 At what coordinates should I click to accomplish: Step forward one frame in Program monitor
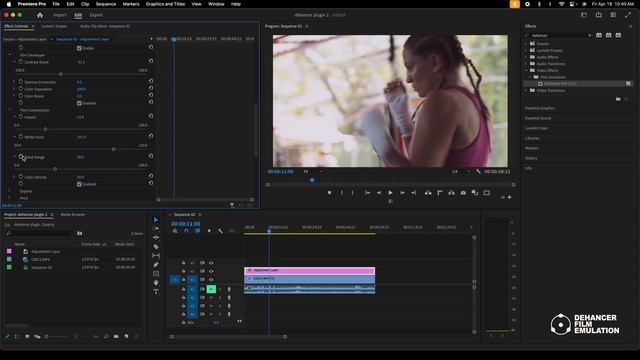(402, 193)
